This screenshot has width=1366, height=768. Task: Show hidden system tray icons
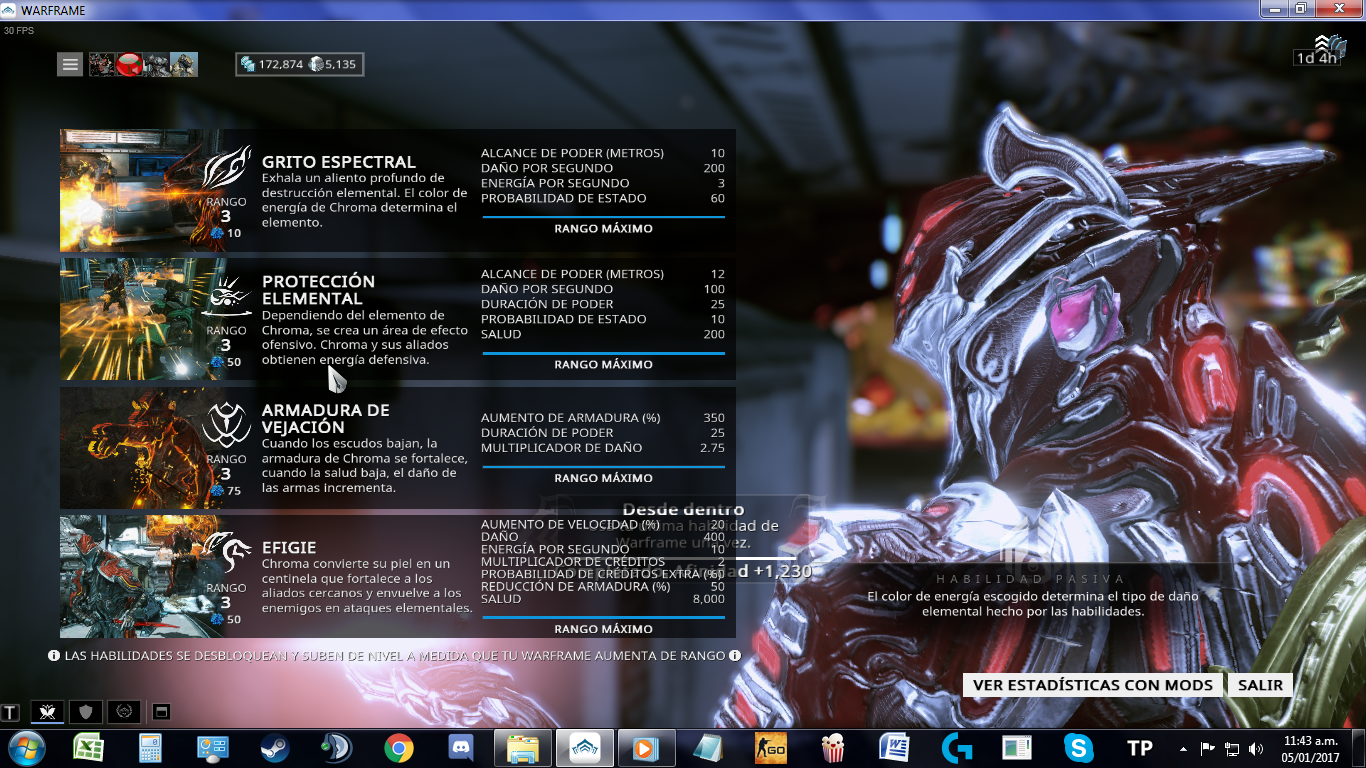point(1184,748)
